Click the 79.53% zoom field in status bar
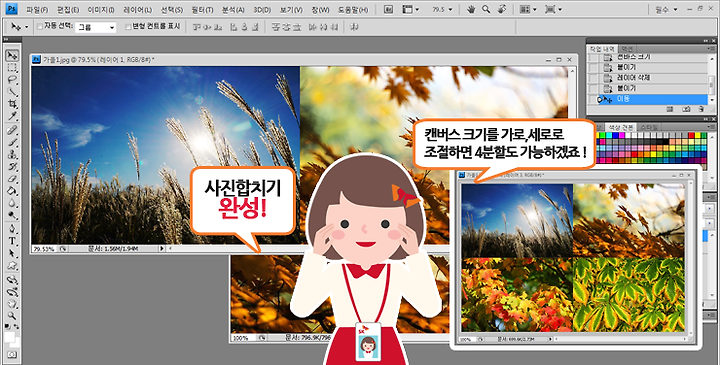 (44, 248)
